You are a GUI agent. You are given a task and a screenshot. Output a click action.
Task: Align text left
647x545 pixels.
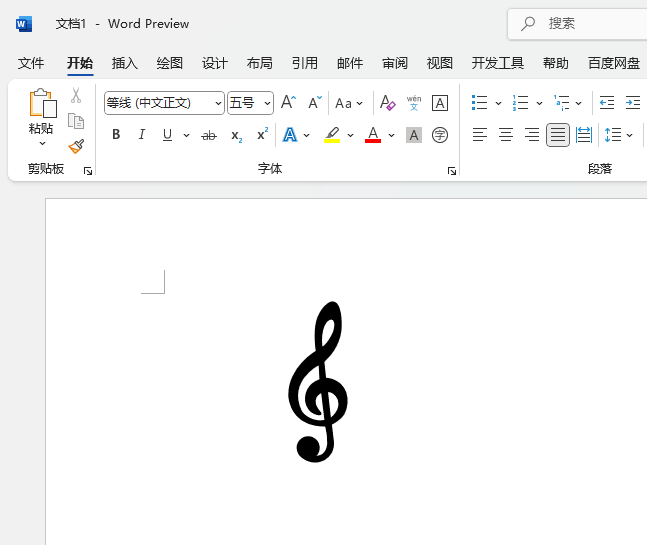tap(479, 135)
